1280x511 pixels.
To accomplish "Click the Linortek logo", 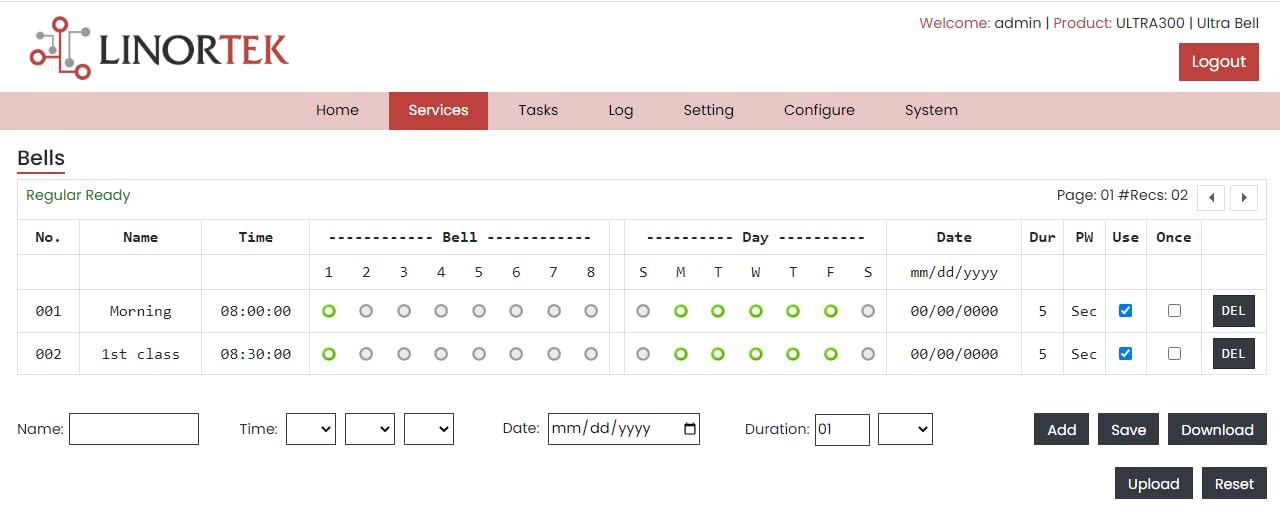I will pos(159,48).
